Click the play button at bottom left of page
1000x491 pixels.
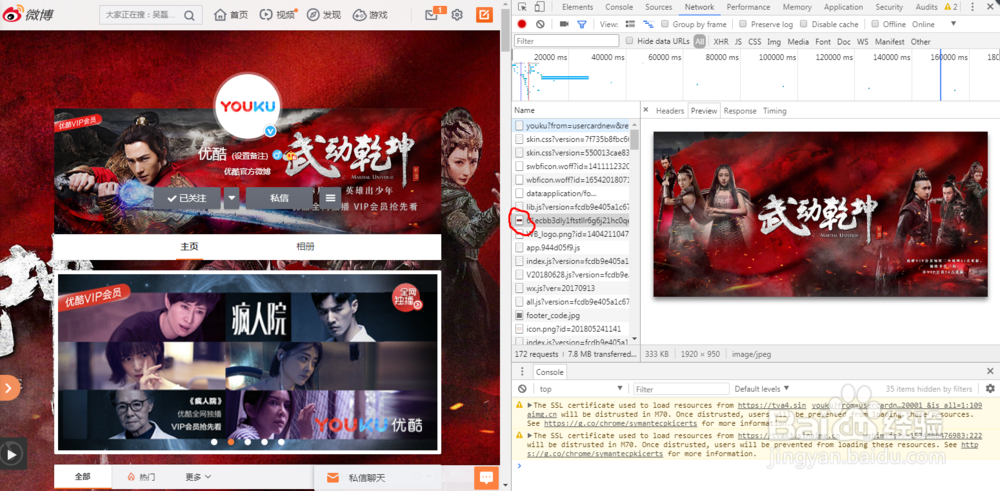[x=12, y=454]
